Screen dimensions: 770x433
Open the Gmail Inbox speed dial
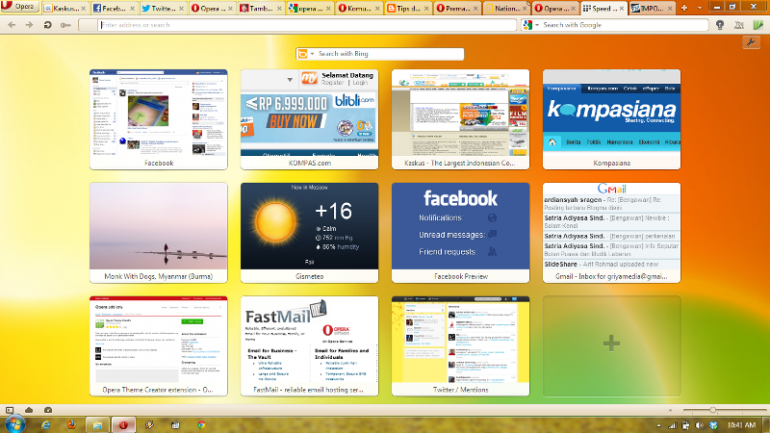[611, 233]
